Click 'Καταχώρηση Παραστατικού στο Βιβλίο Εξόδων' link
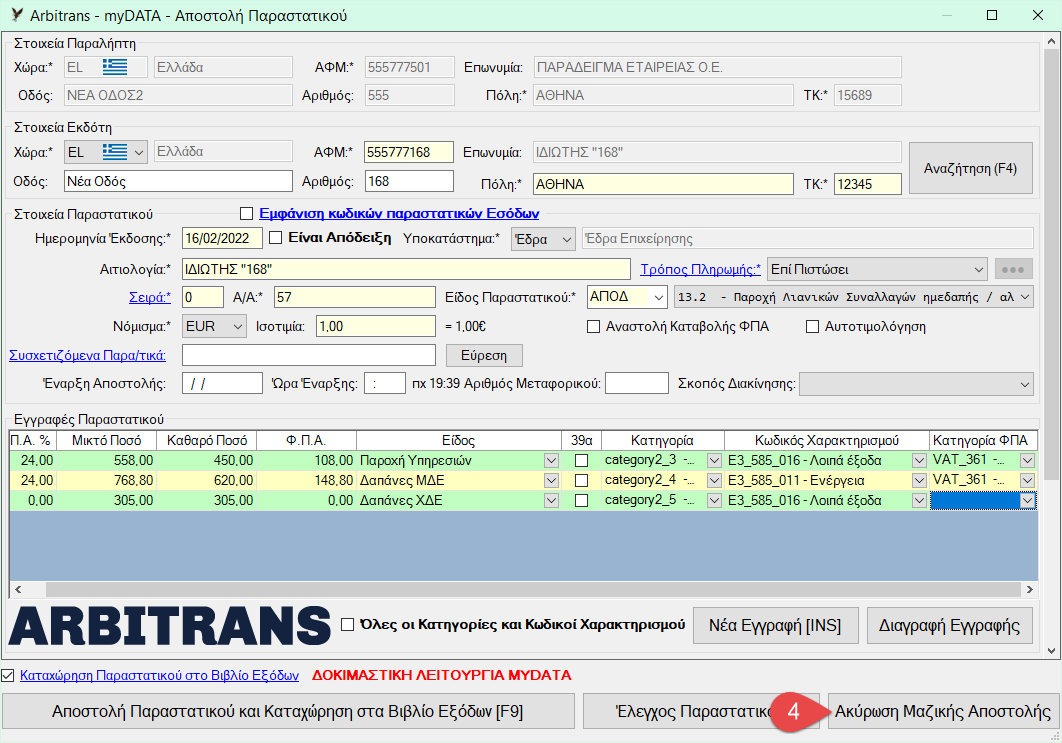Viewport: 1062px width, 743px height. (x=159, y=675)
